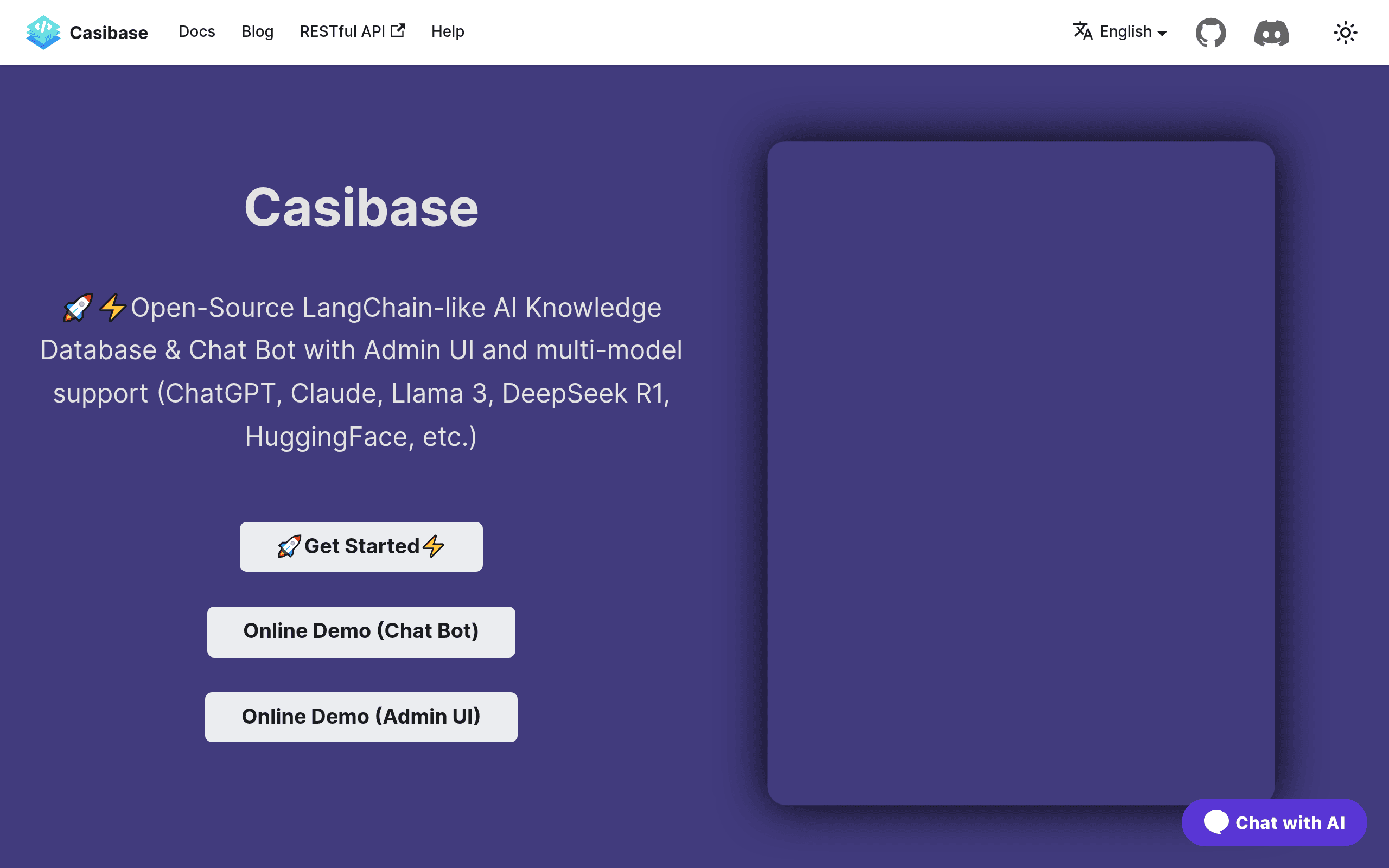This screenshot has height=868, width=1389.
Task: Open the Online Demo (Admin UI) button
Action: pos(361,717)
